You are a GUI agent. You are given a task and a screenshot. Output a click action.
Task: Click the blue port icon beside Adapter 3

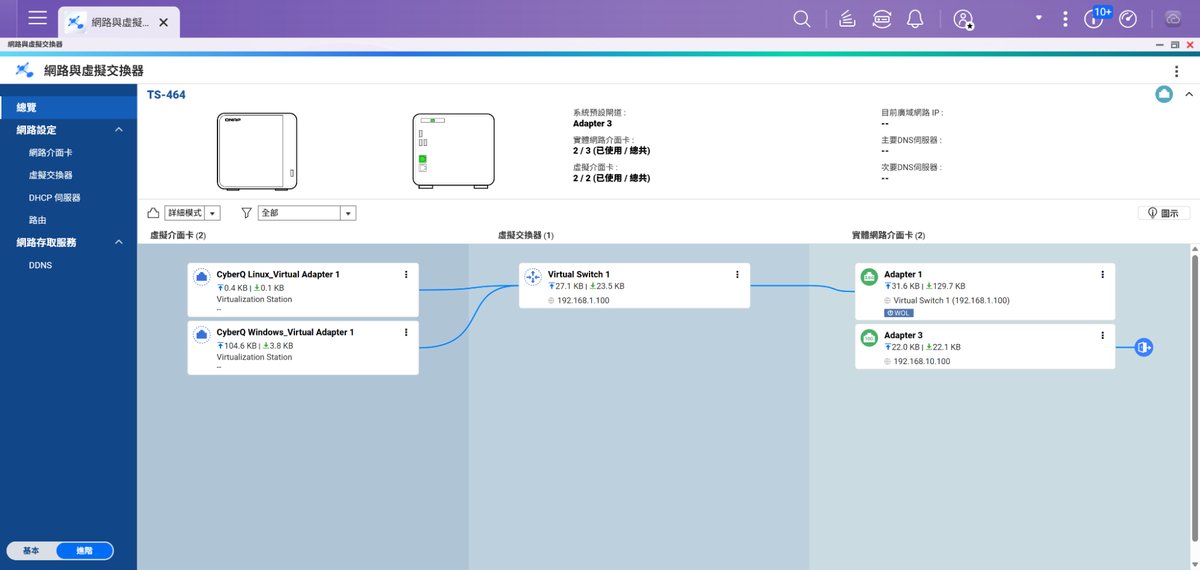point(1144,347)
